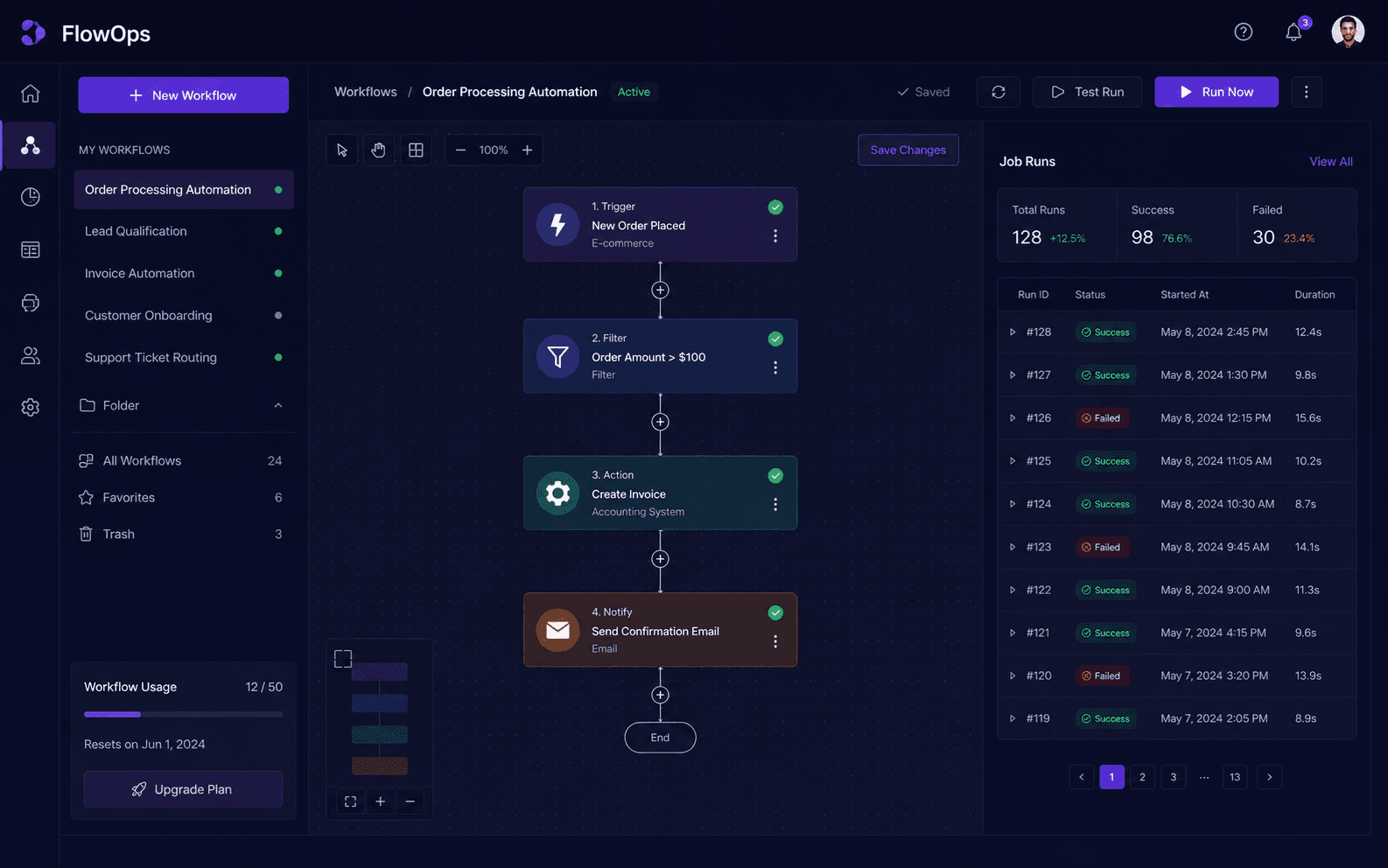Screen dimensions: 1388x868
Task: Expand run #127 row
Action: click(1013, 375)
